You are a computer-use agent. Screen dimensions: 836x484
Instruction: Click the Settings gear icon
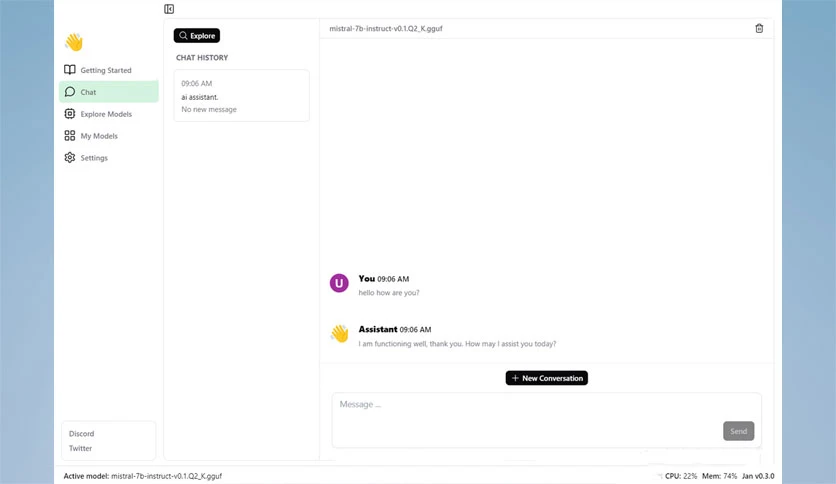click(70, 157)
